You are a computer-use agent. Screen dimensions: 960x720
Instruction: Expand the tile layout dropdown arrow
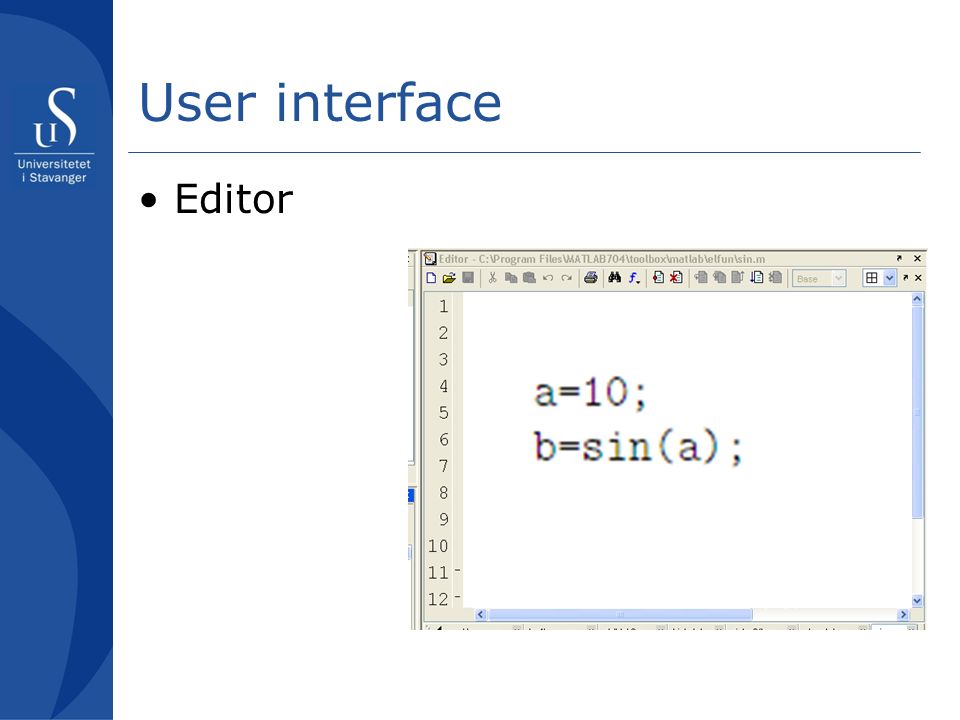click(x=890, y=278)
